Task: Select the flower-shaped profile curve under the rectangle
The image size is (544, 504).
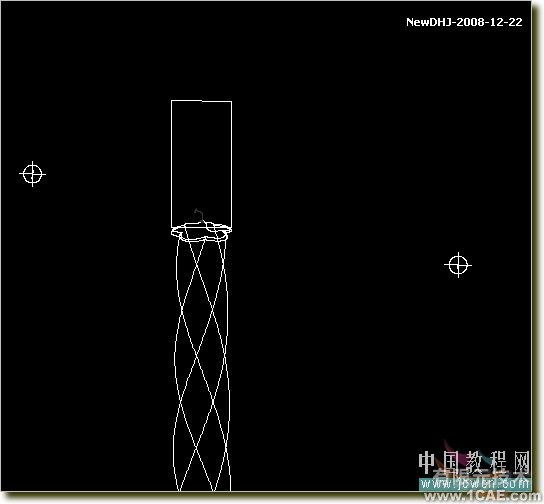Action: point(201,231)
